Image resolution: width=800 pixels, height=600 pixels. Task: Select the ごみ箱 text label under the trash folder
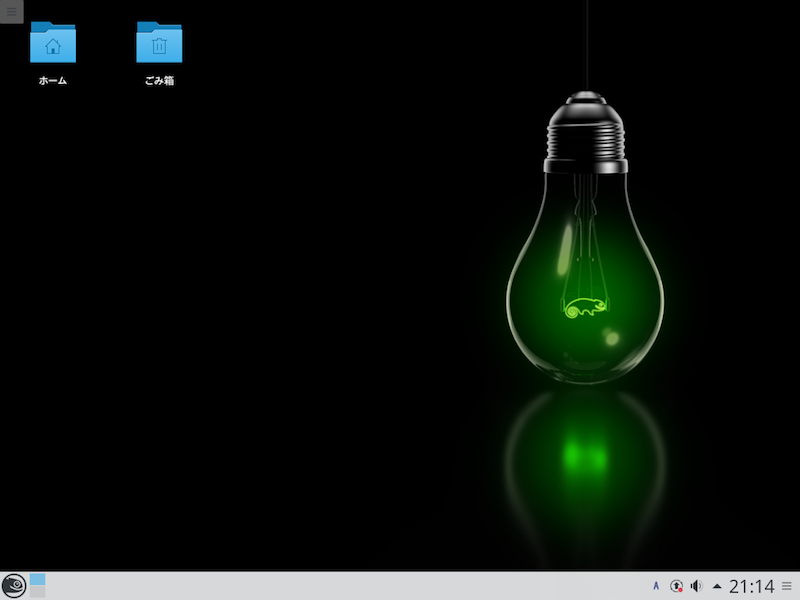159,80
